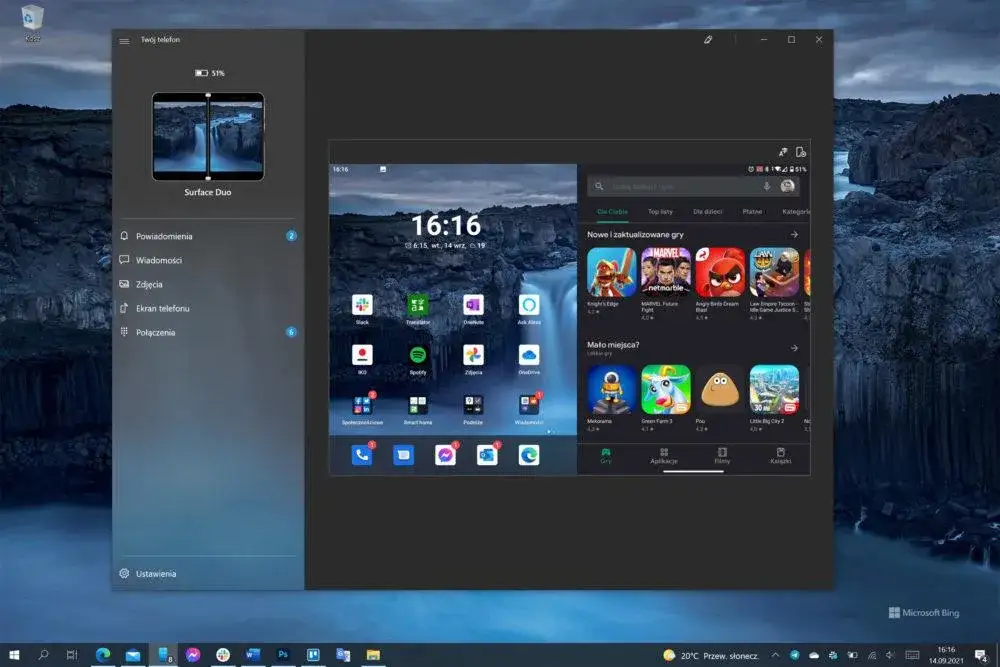Select Aplikacje tab in Play Store bottom bar

(x=664, y=456)
